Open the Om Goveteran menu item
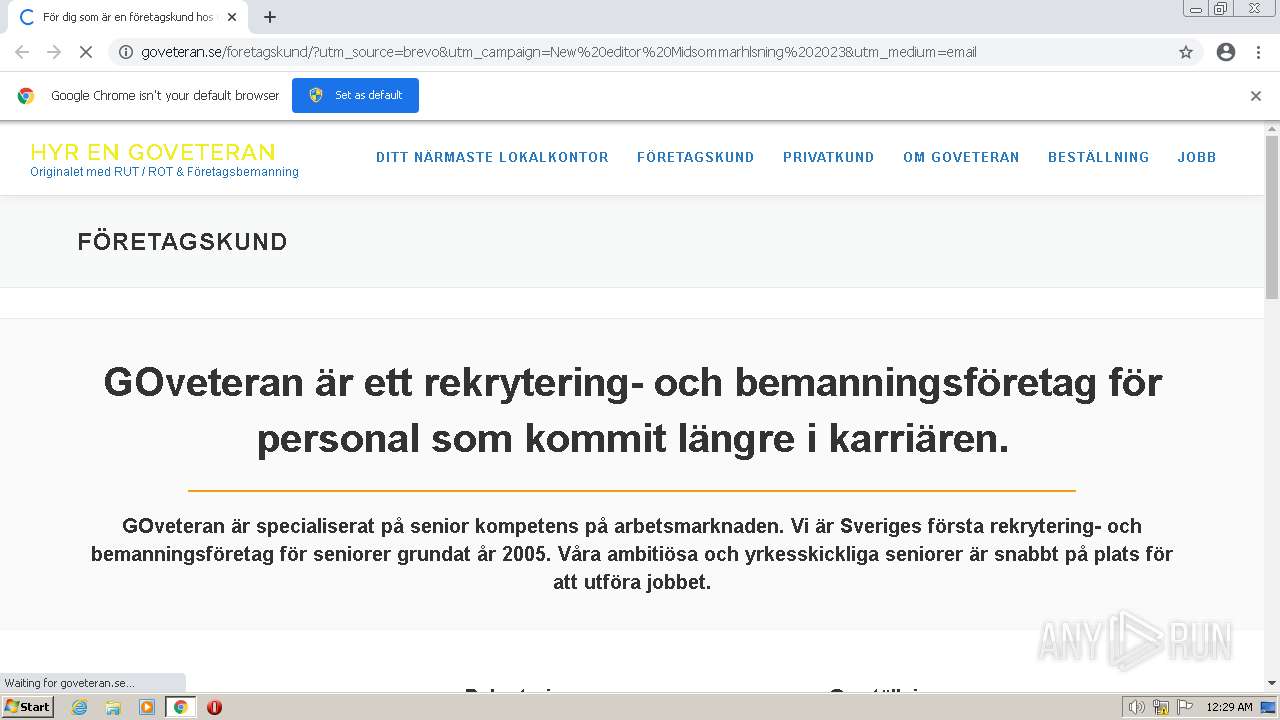The height and width of the screenshot is (720, 1280). pos(961,157)
